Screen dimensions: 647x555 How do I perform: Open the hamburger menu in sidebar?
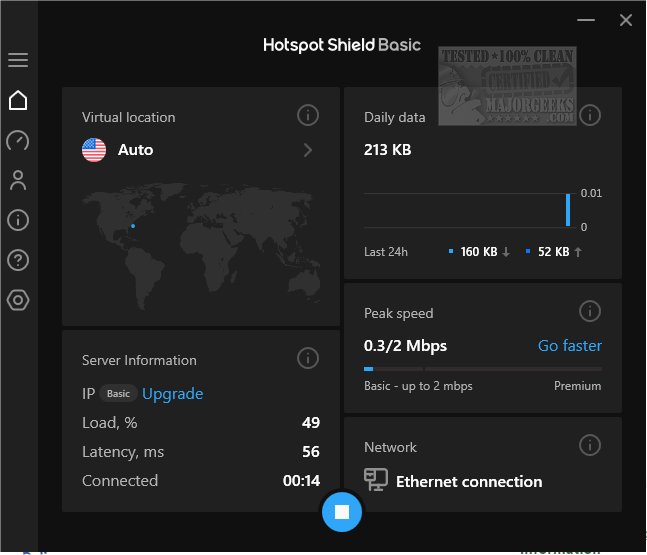point(18,60)
